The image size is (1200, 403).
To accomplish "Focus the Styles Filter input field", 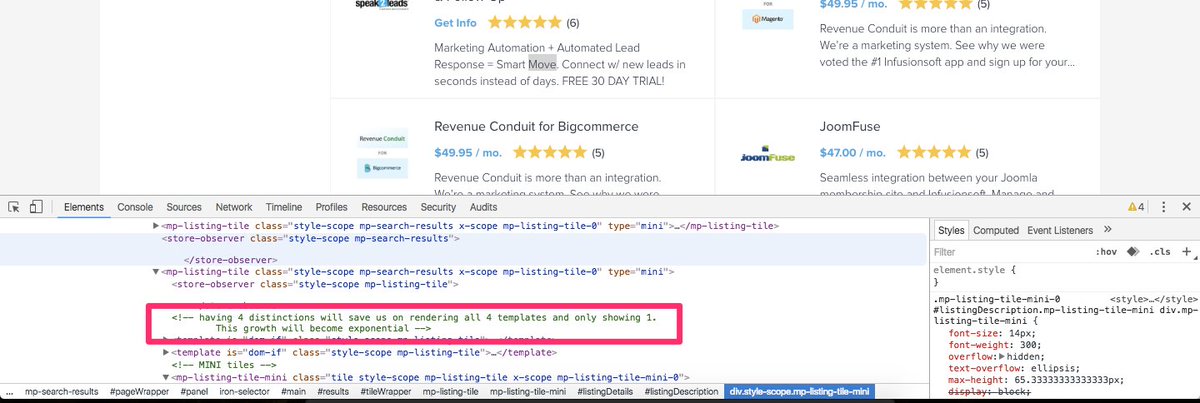I will [1010, 252].
